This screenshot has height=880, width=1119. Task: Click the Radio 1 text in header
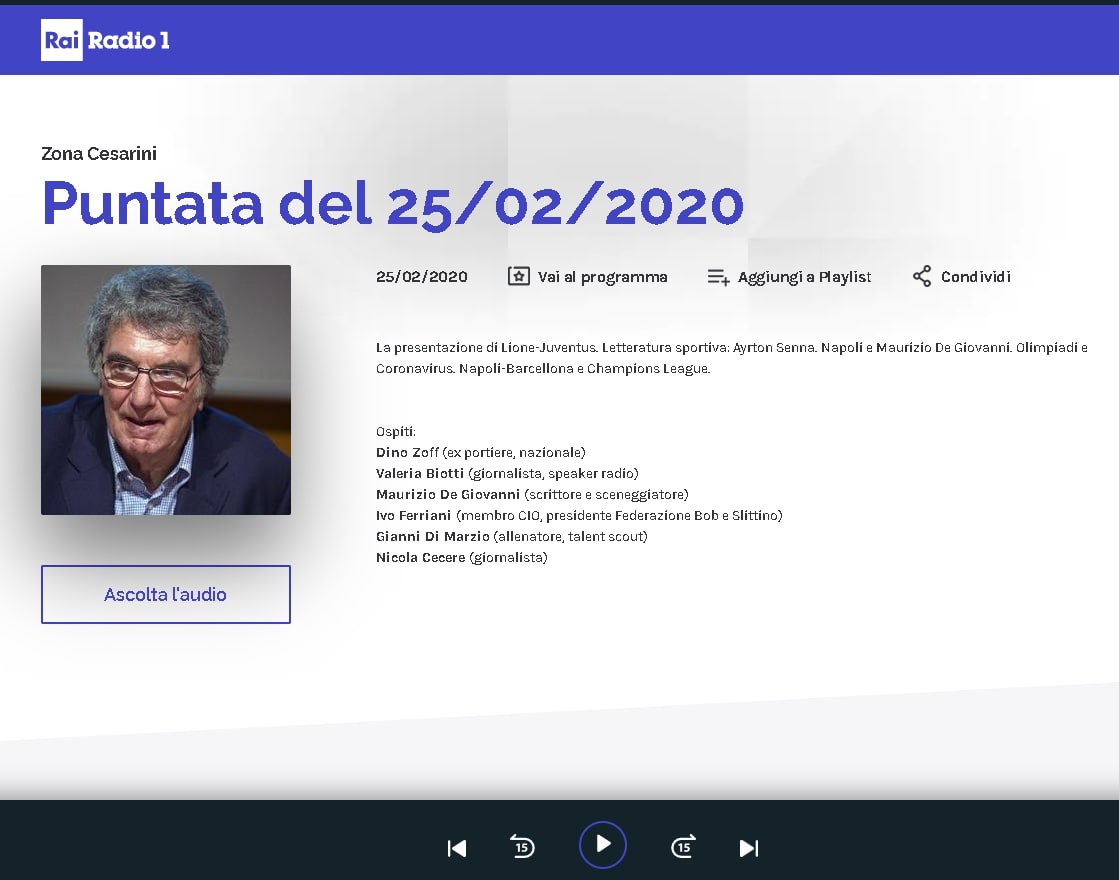click(x=129, y=40)
